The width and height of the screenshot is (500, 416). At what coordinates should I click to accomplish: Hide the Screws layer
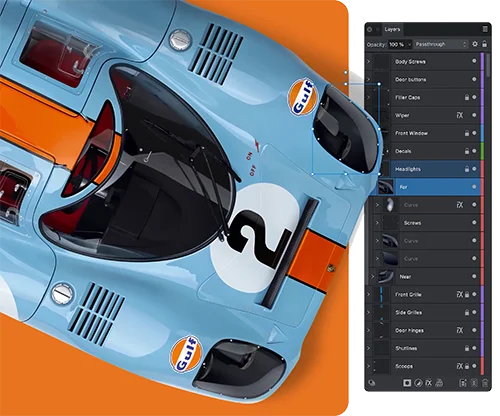point(474,223)
